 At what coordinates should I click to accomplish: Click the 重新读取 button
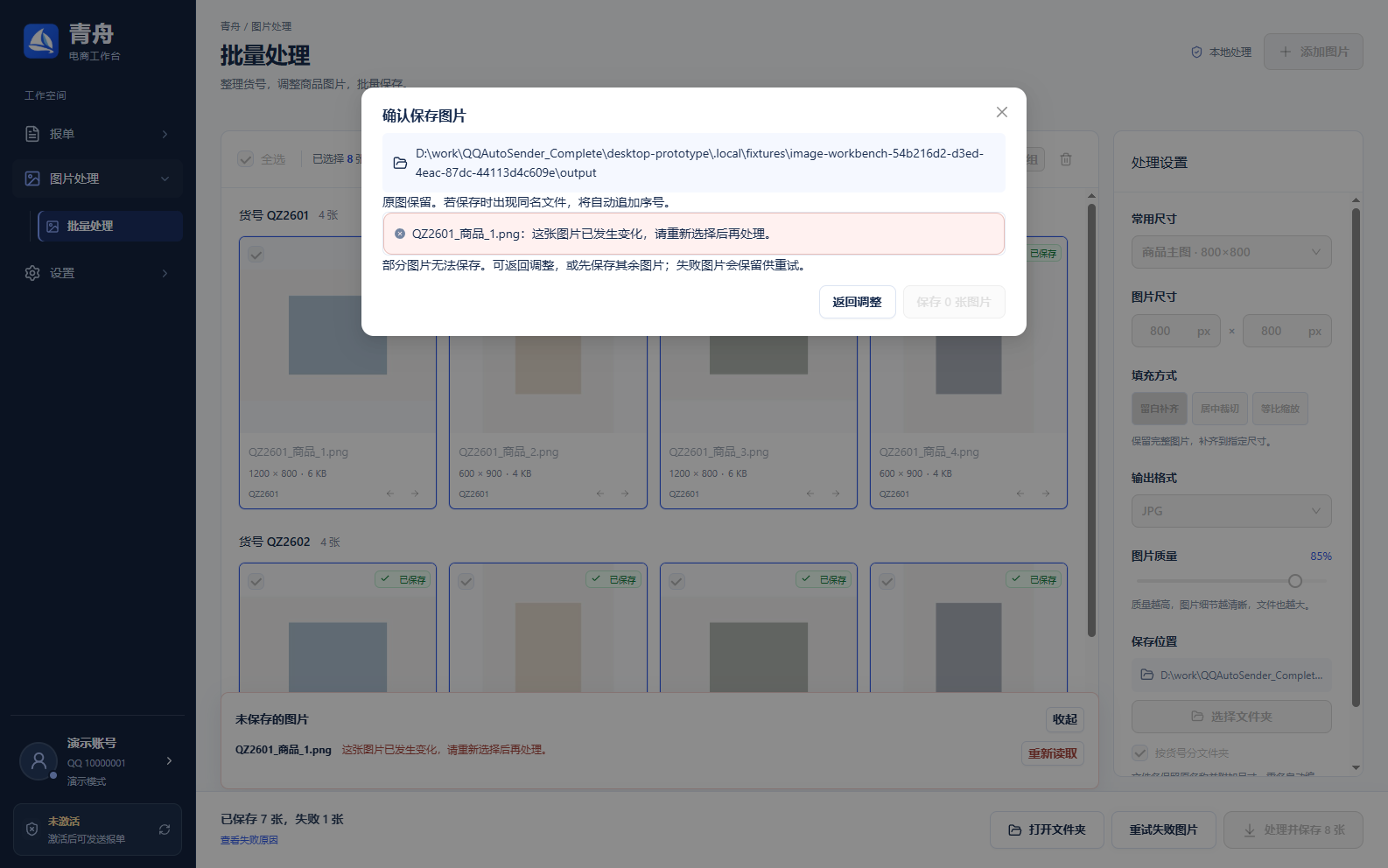1053,753
